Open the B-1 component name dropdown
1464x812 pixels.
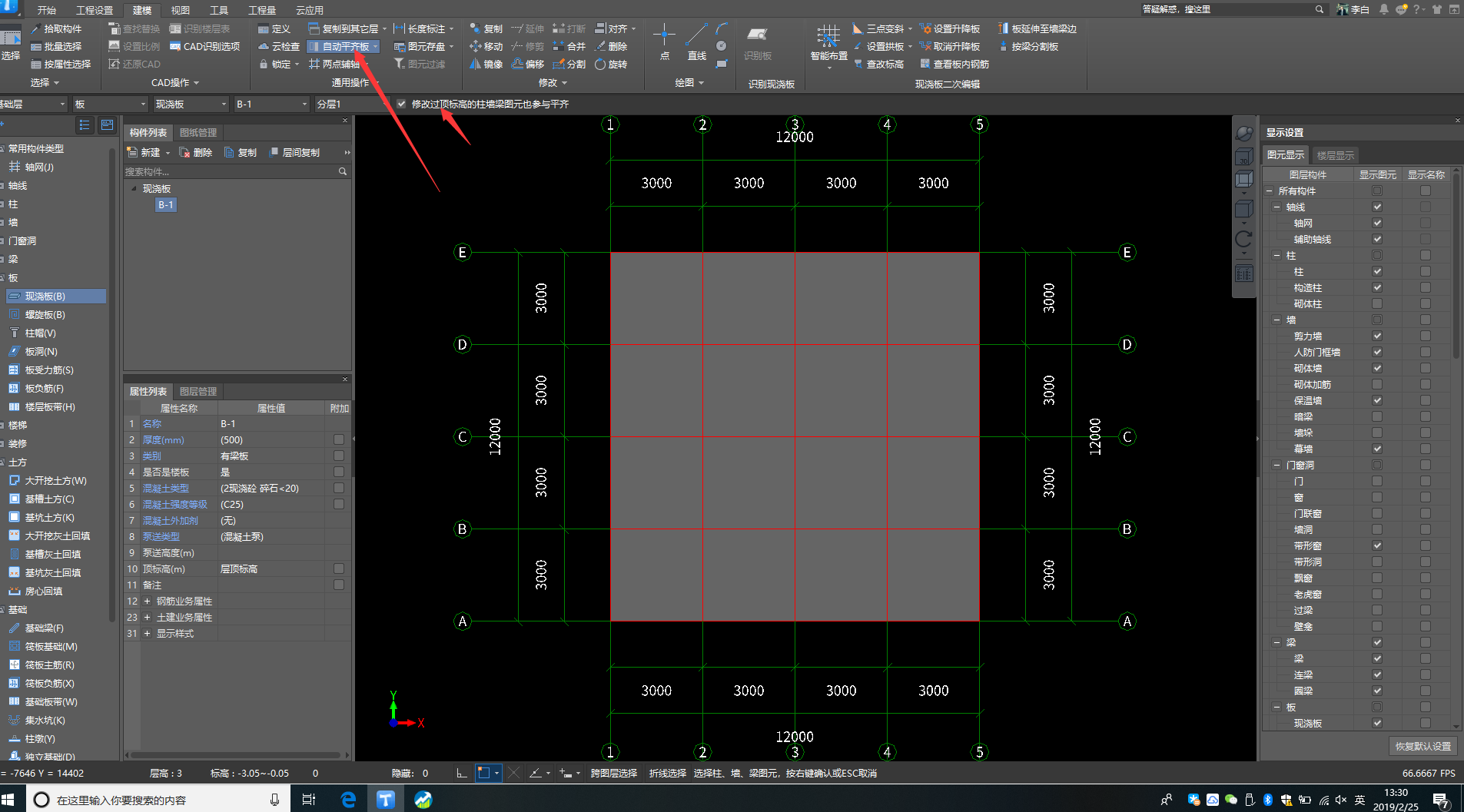(x=271, y=104)
